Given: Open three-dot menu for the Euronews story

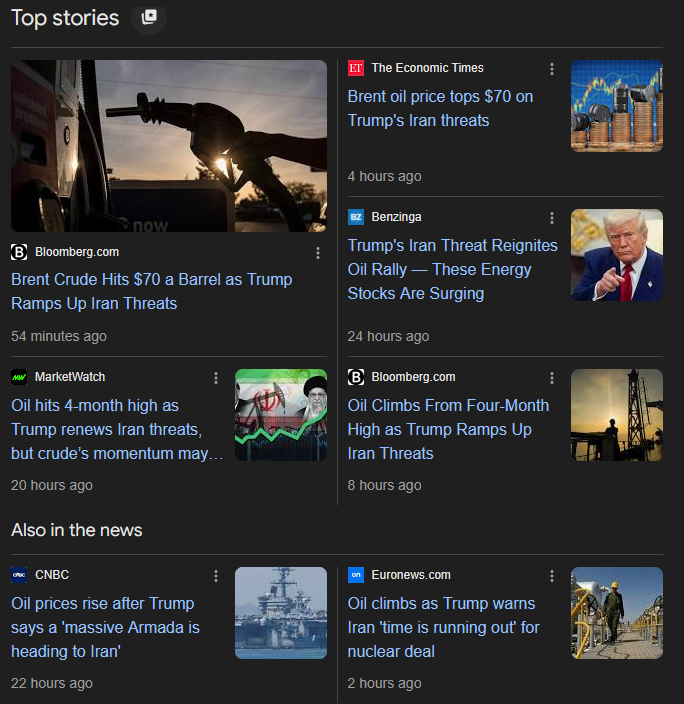Looking at the screenshot, I should [x=552, y=576].
